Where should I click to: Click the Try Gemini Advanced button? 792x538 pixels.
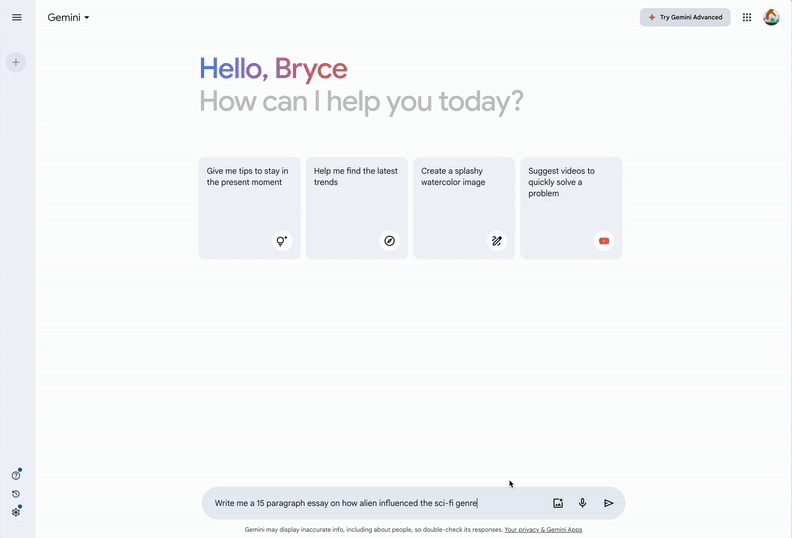pyautogui.click(x=685, y=17)
